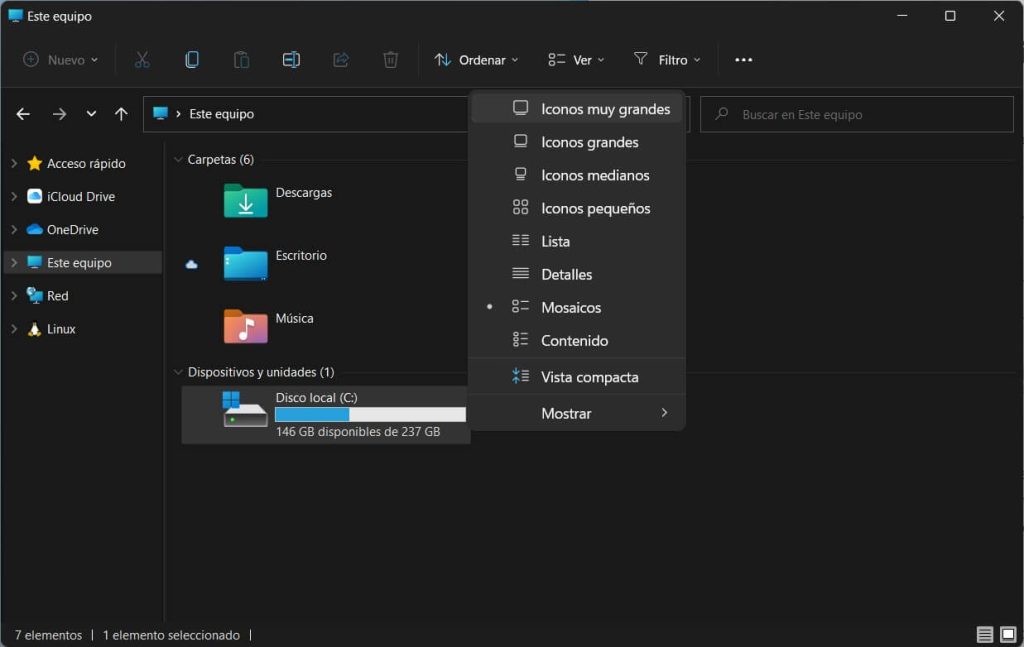
Task: Click the Descargas folder label
Action: (304, 193)
